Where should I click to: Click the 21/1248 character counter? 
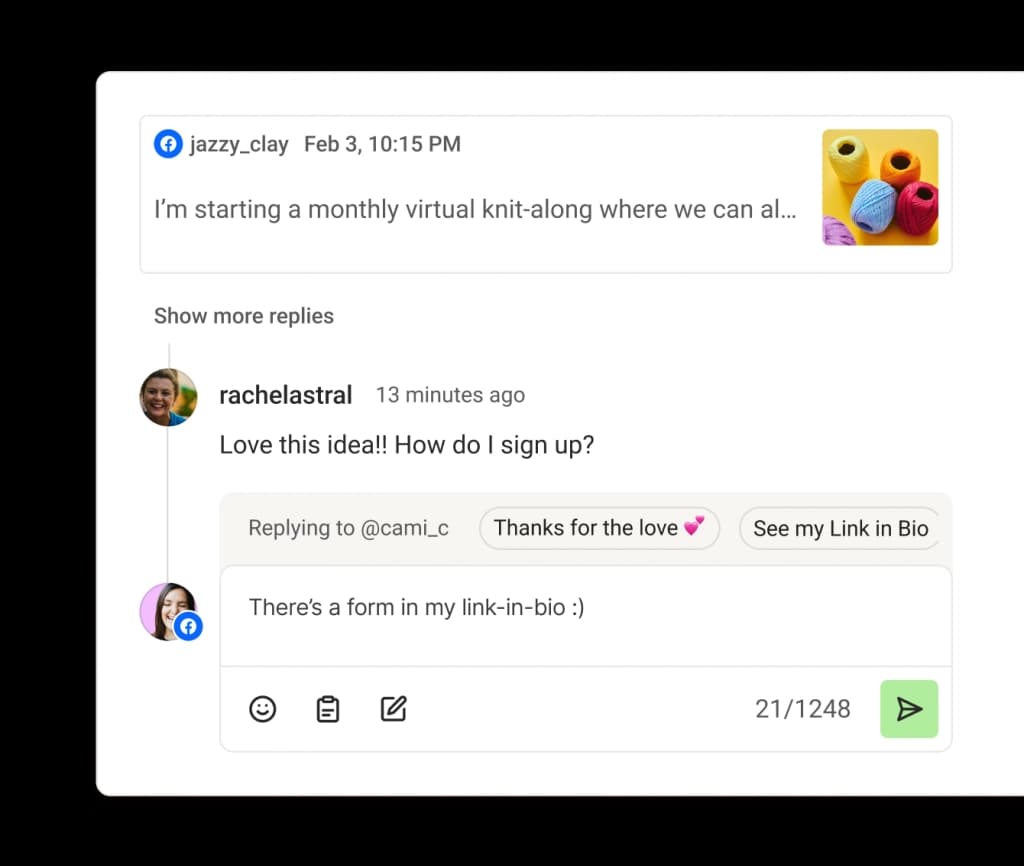[803, 709]
